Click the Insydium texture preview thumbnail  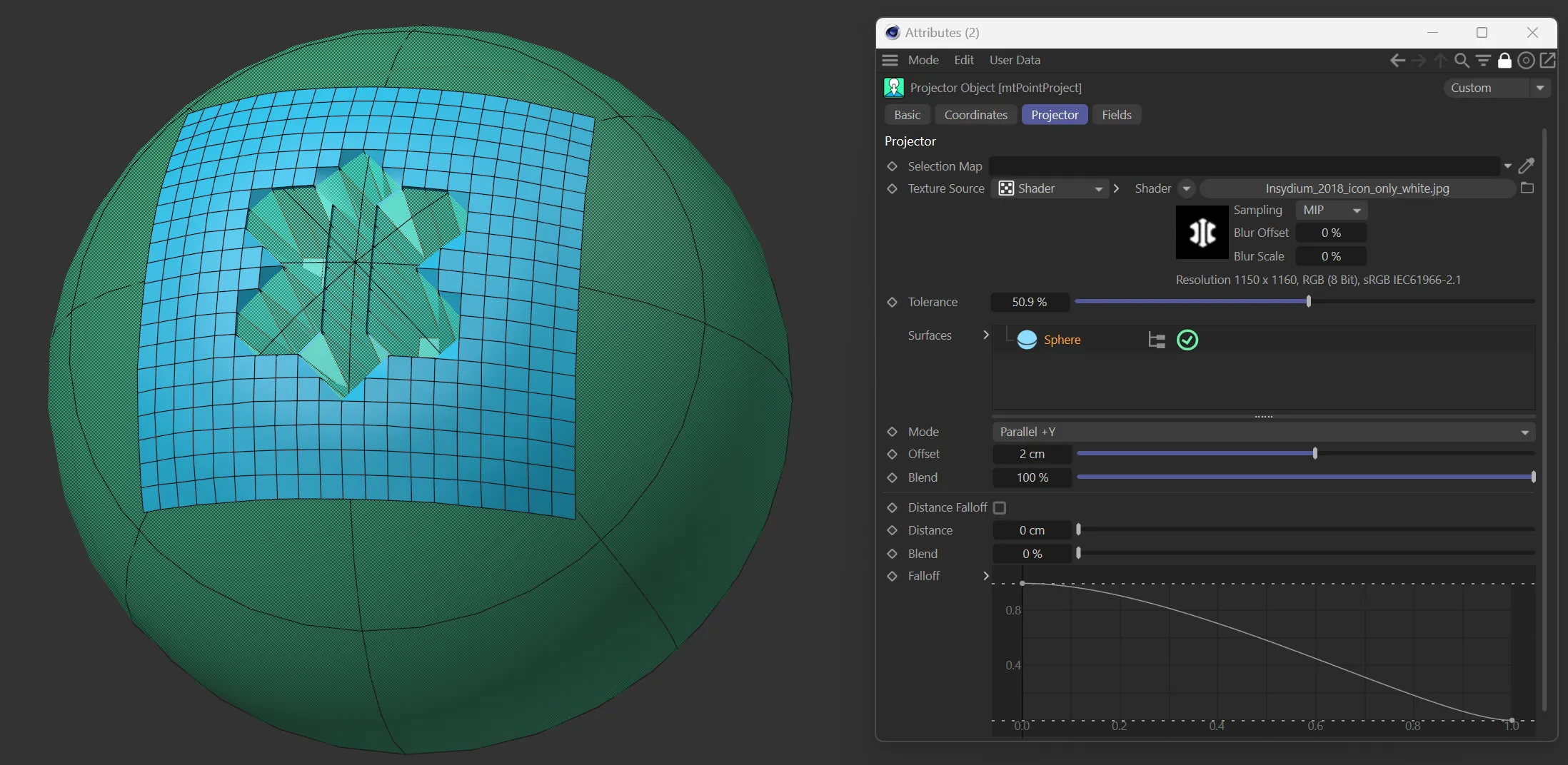coord(1202,233)
